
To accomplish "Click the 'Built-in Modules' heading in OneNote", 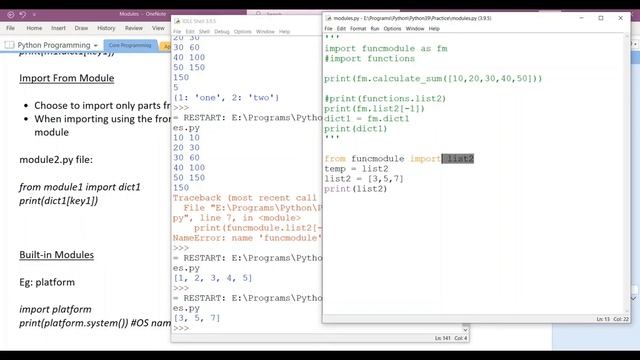I will click(56, 255).
